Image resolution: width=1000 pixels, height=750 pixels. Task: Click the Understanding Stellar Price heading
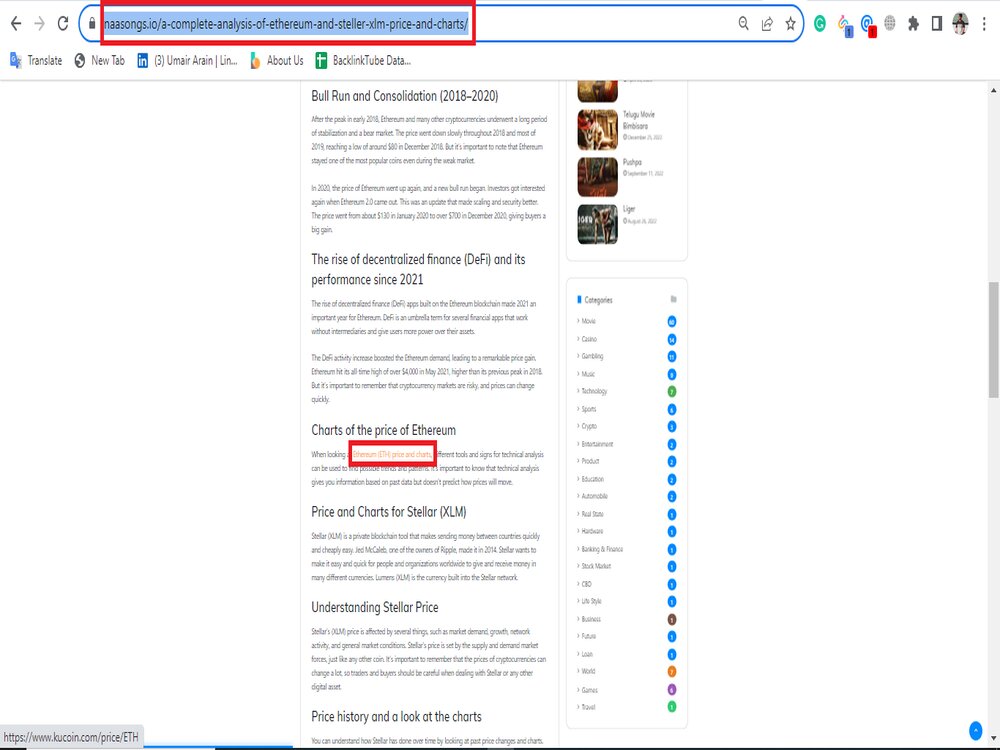tap(374, 607)
